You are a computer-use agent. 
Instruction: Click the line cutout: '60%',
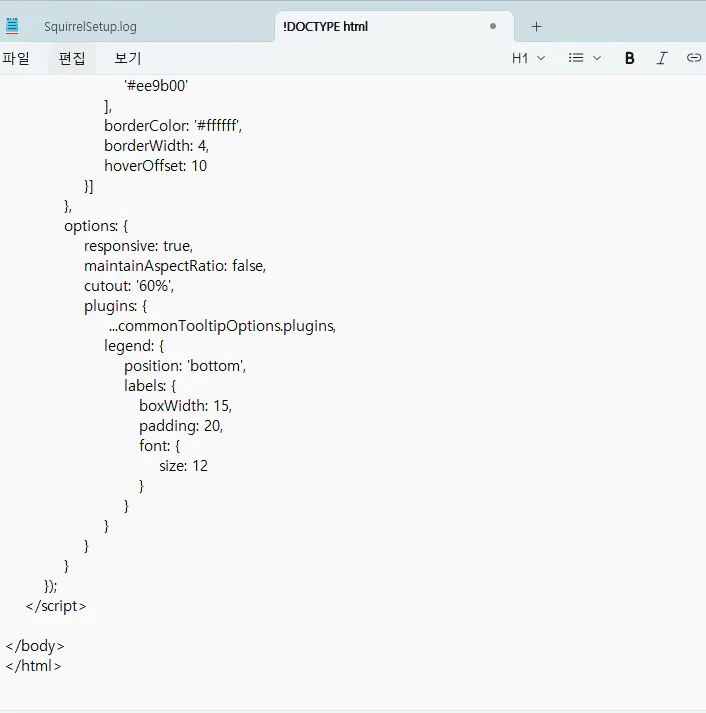click(x=129, y=286)
